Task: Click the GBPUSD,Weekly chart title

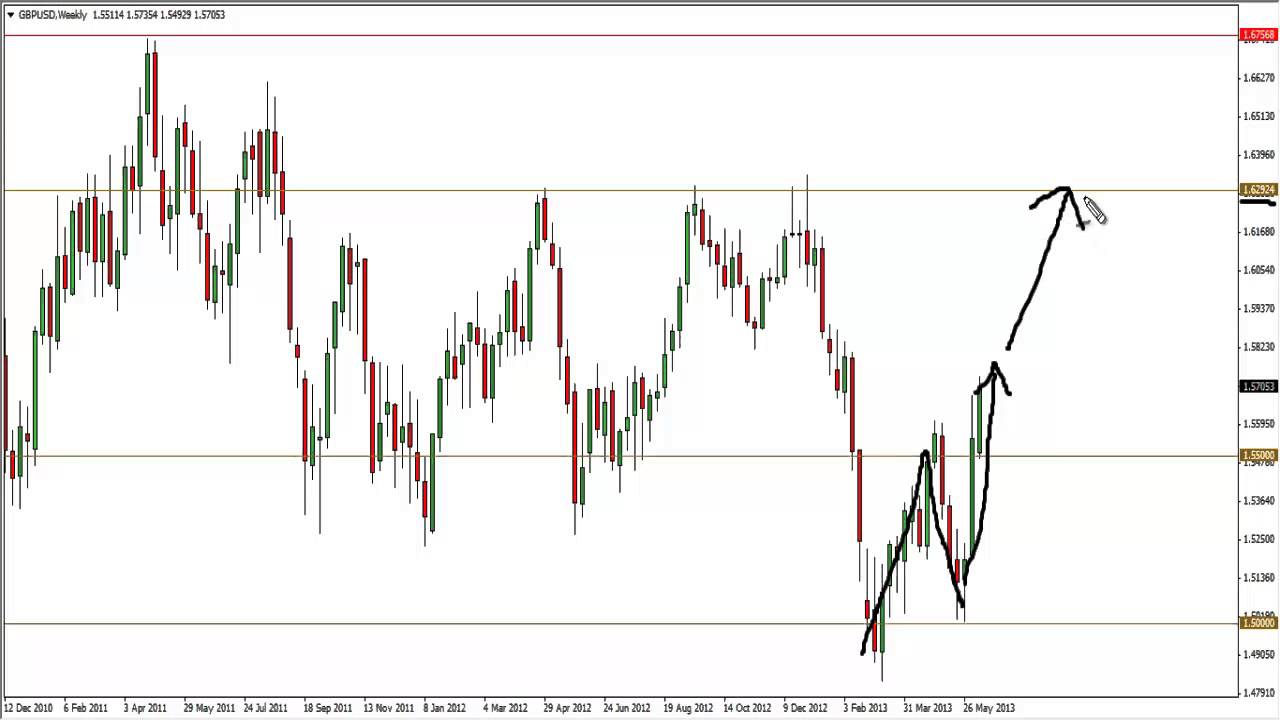Action: tap(53, 15)
